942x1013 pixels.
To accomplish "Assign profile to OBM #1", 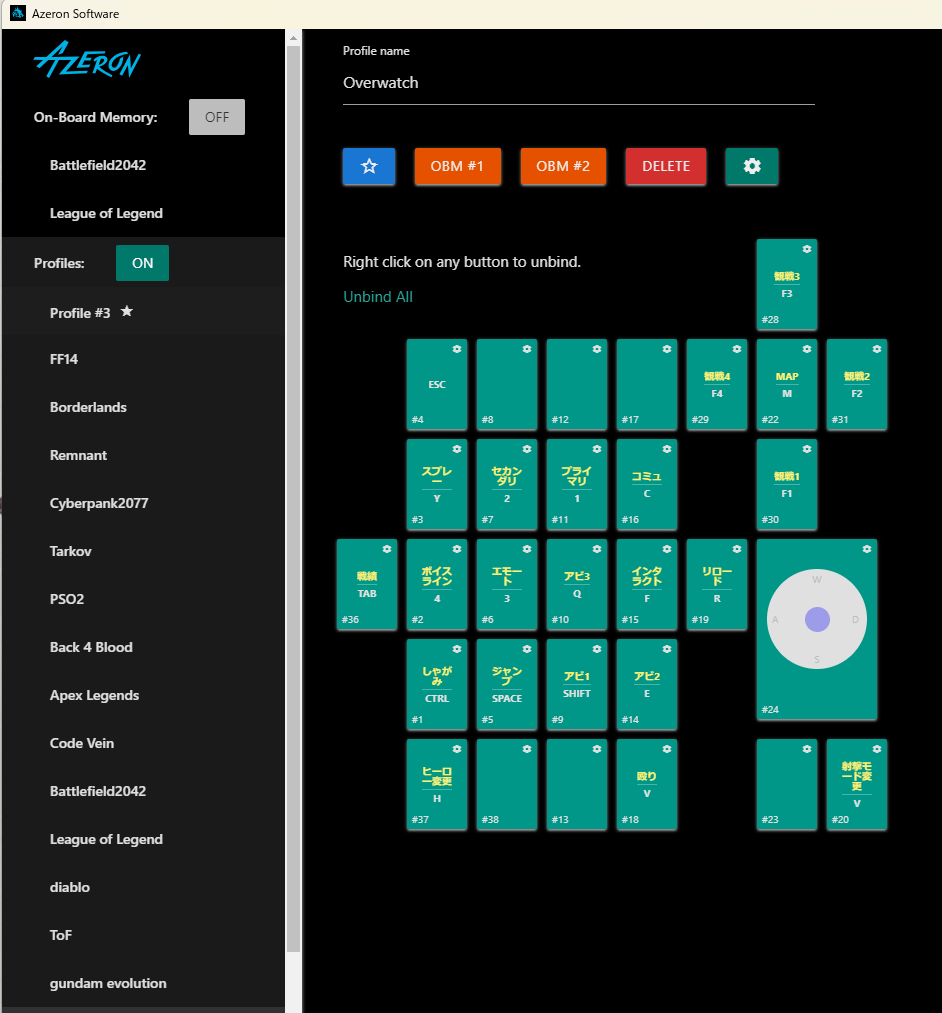I will (457, 166).
